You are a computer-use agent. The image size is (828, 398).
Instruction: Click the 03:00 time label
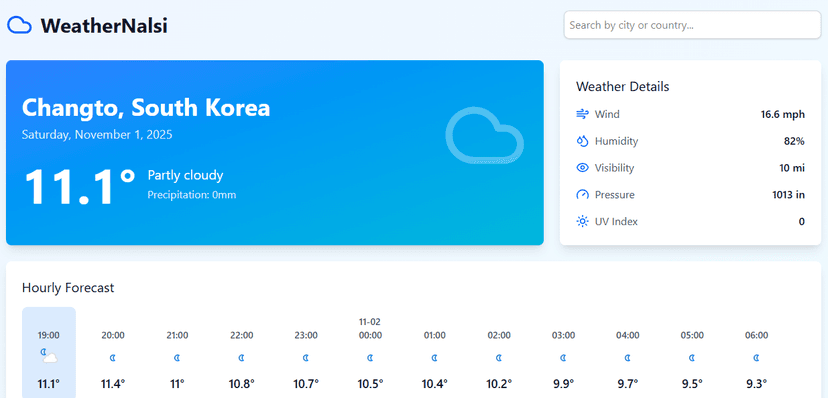point(563,335)
